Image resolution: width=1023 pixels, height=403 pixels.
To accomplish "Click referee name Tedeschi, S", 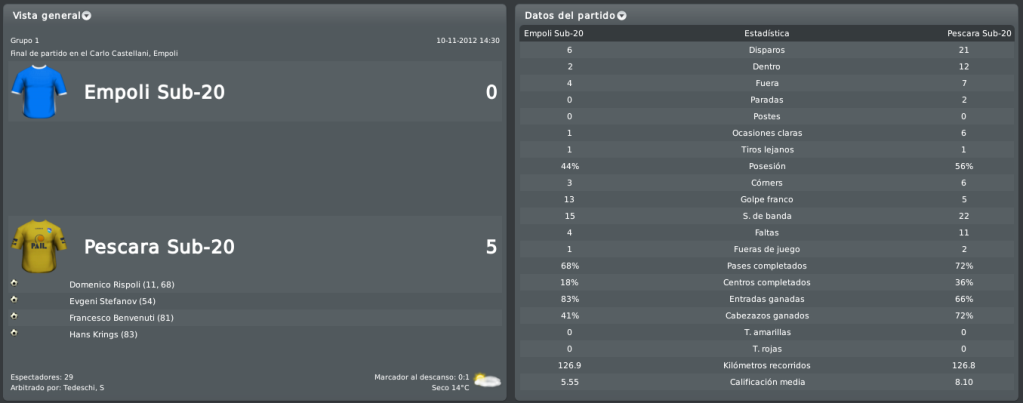I will [x=84, y=388].
